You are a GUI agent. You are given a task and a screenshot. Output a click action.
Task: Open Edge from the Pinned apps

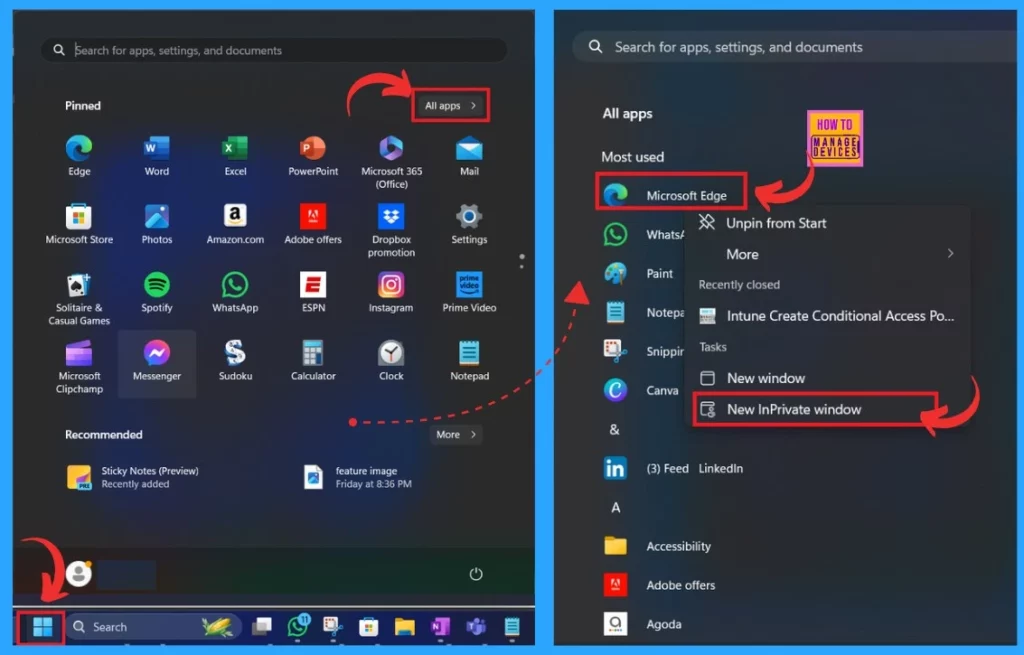(79, 155)
